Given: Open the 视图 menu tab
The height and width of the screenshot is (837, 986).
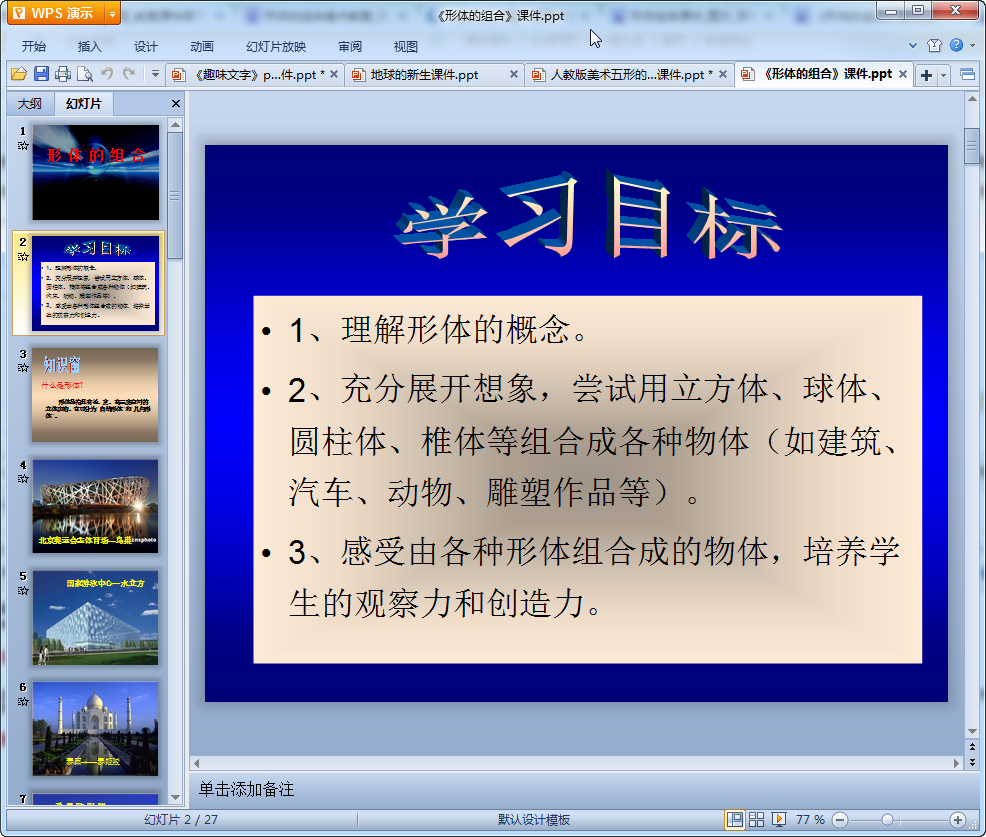Looking at the screenshot, I should point(406,47).
